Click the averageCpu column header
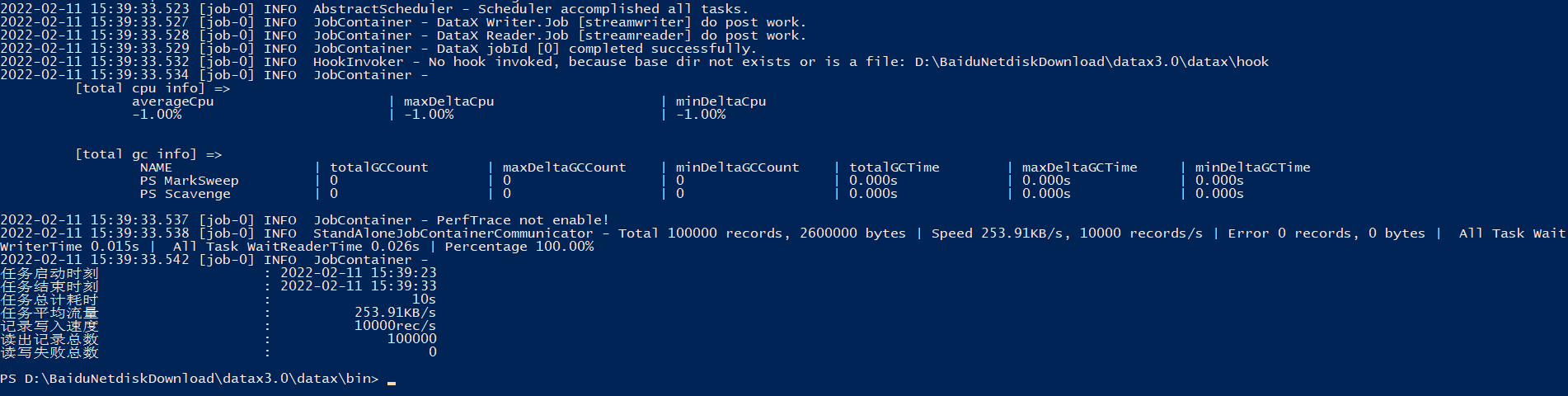This screenshot has height=396, width=1568. 172,101
